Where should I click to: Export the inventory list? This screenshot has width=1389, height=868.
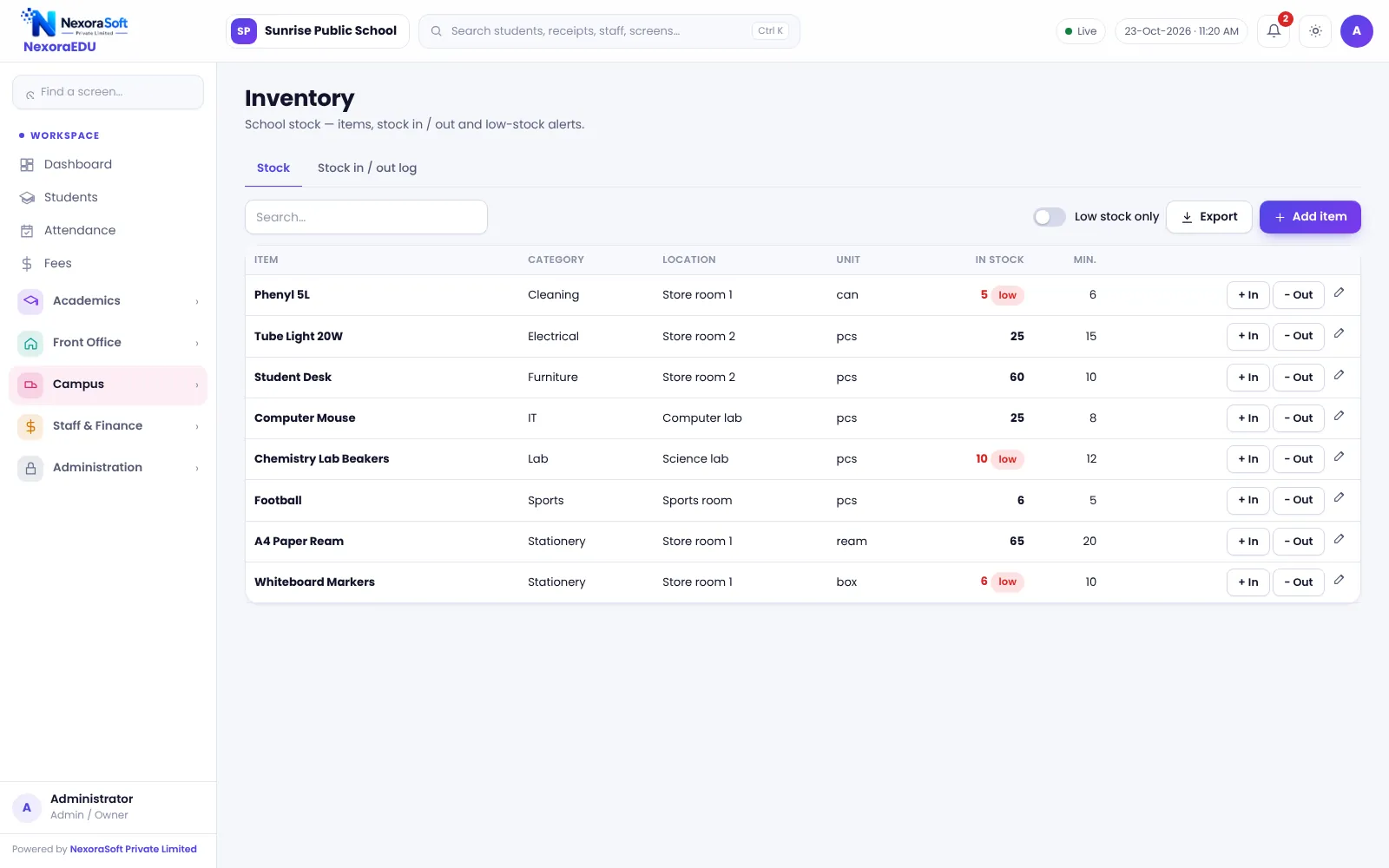[x=1208, y=217]
